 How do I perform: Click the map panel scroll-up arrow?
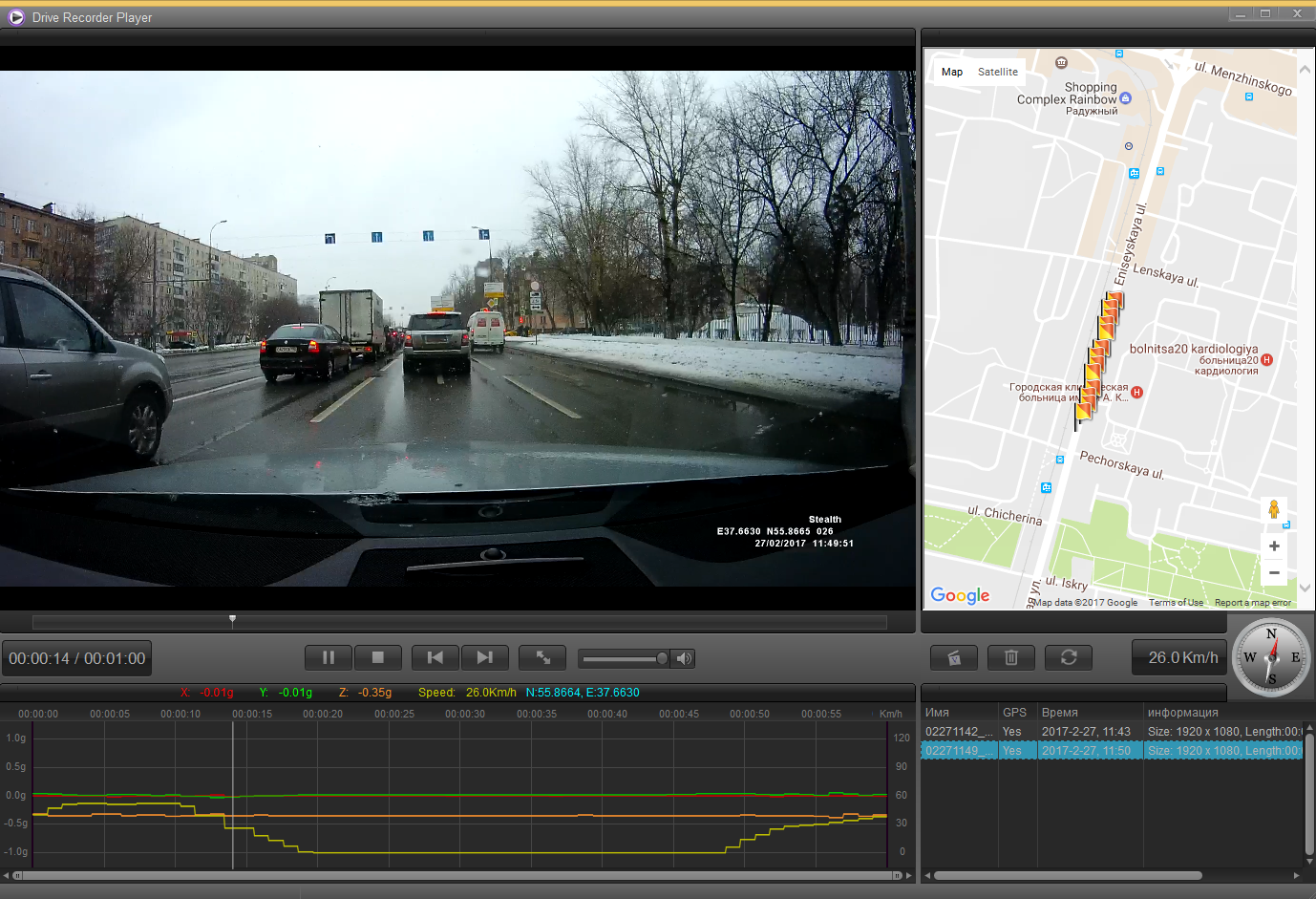[1305, 70]
